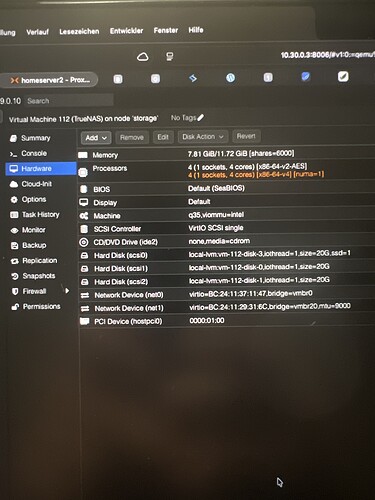The width and height of the screenshot is (375, 500).
Task: Expand the Firewall submenu arrow
Action: point(67,291)
